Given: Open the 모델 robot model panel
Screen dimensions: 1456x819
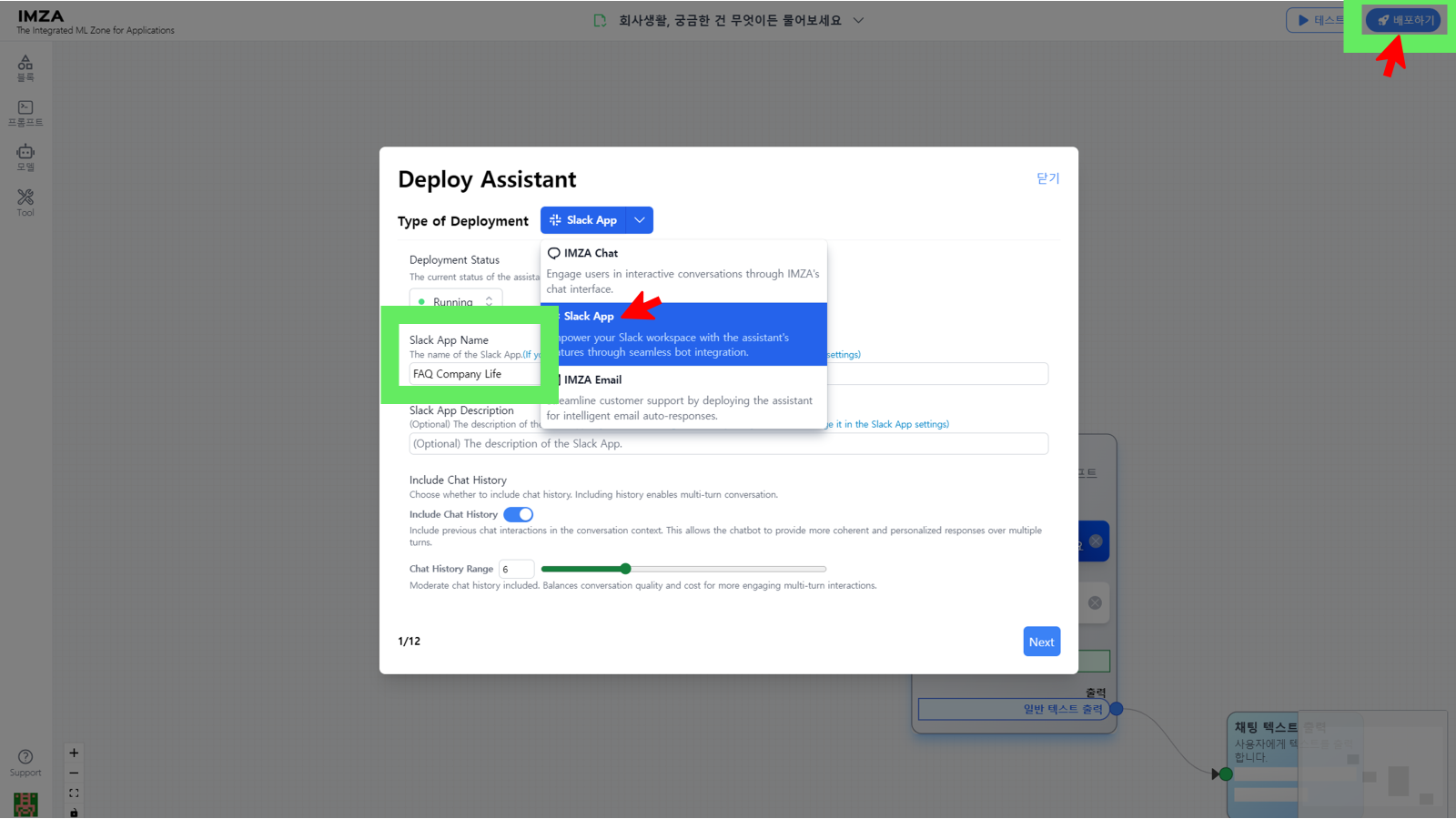Looking at the screenshot, I should (x=25, y=158).
